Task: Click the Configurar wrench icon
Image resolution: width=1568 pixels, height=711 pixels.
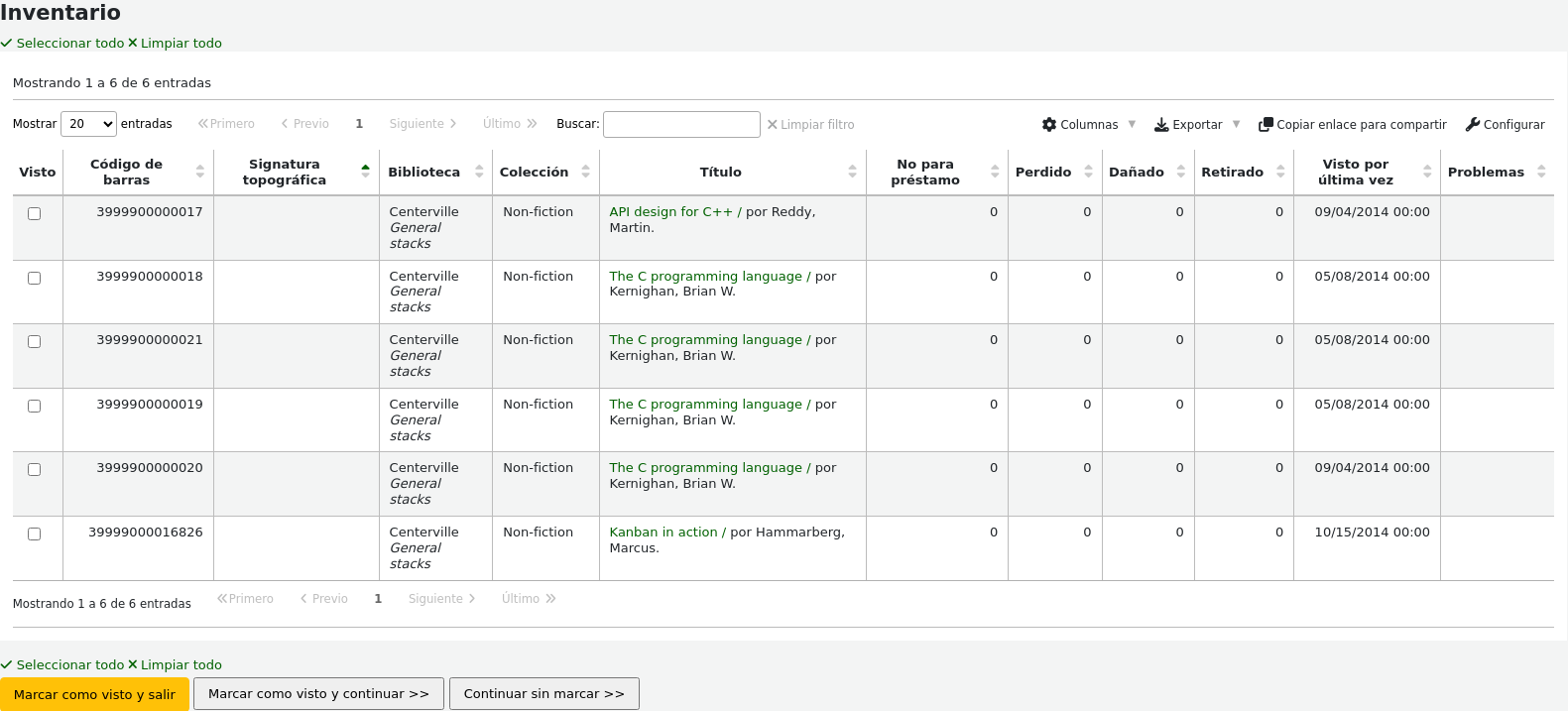Action: 1473,125
